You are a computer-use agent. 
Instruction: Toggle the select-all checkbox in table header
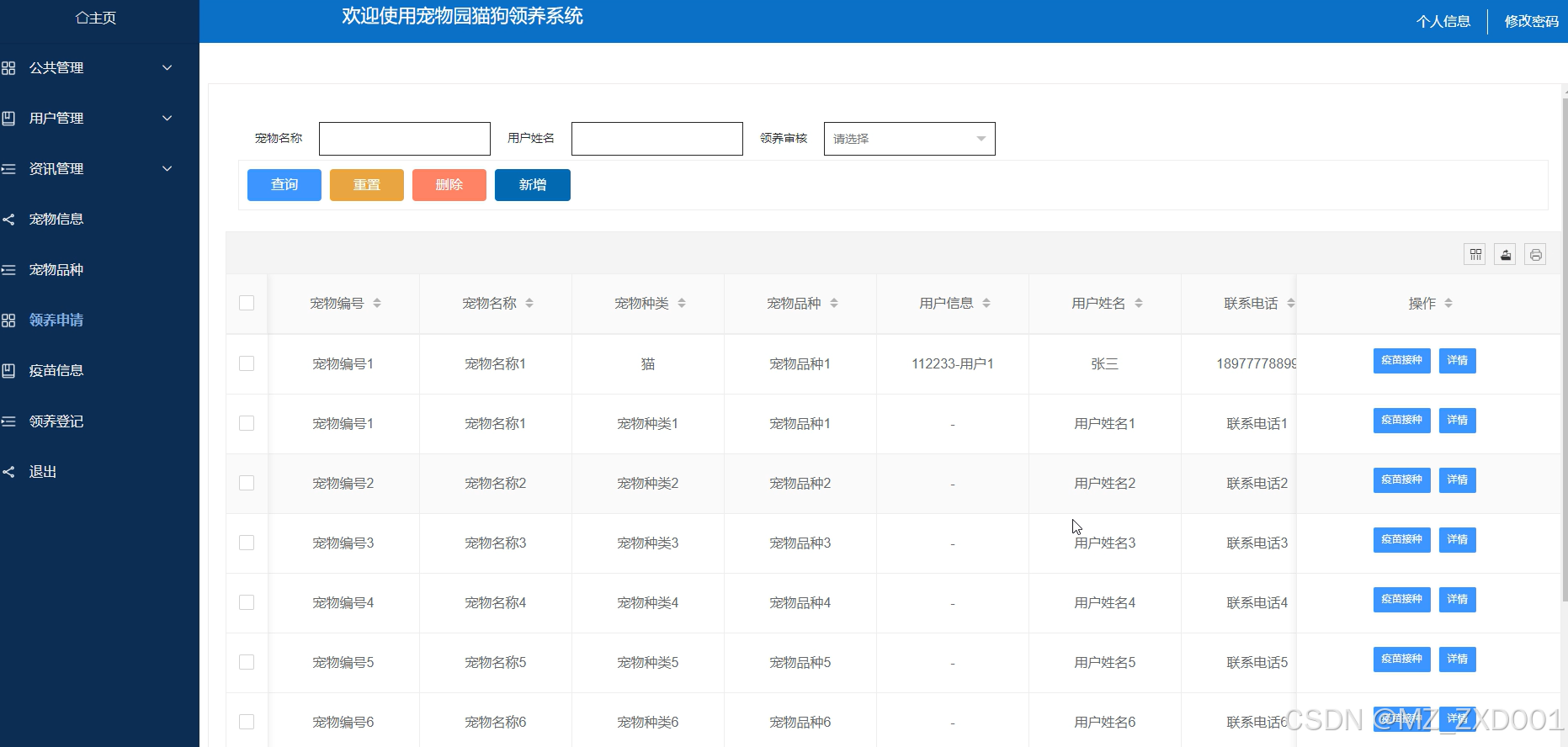point(247,303)
